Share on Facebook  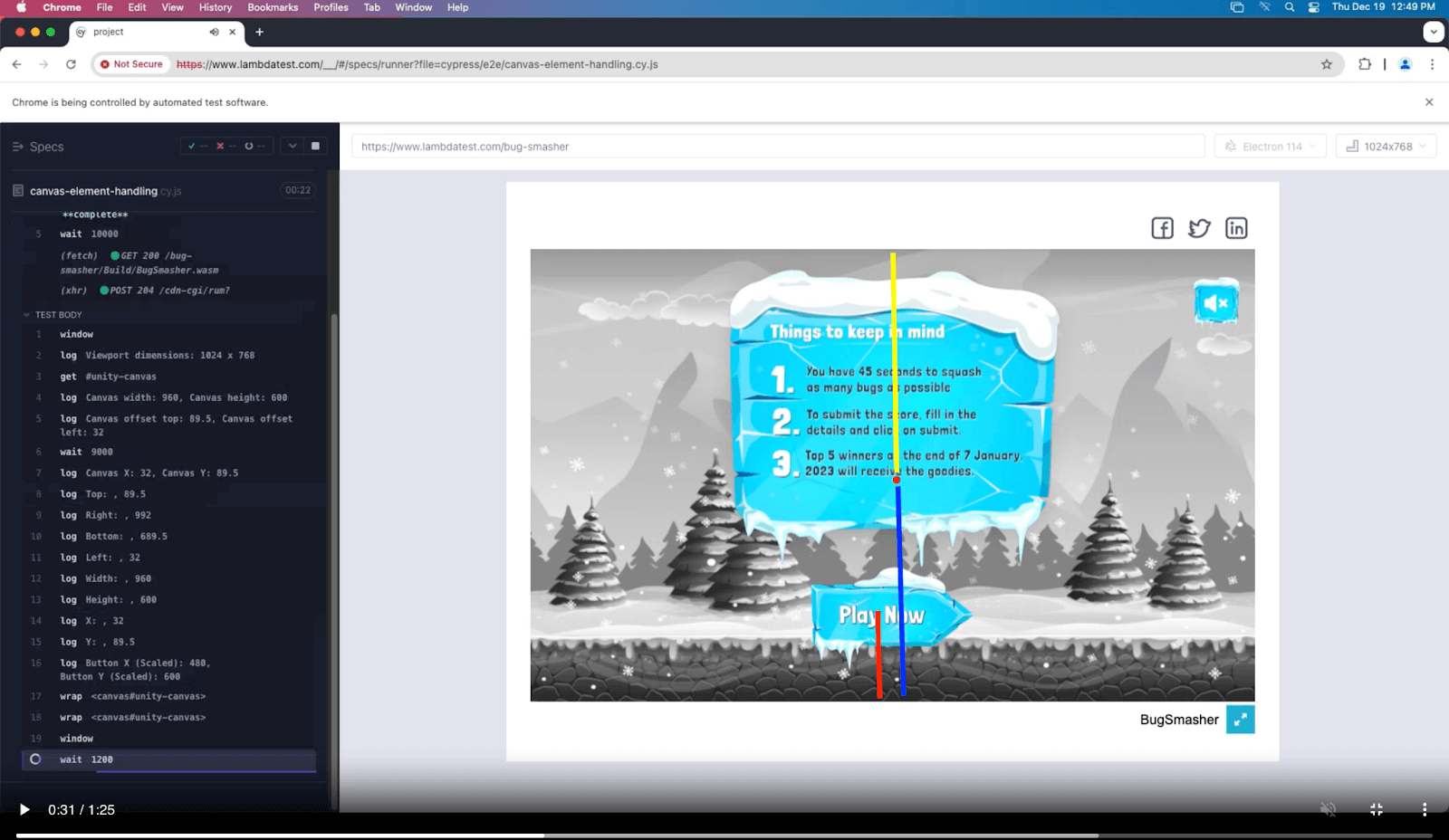click(1162, 228)
